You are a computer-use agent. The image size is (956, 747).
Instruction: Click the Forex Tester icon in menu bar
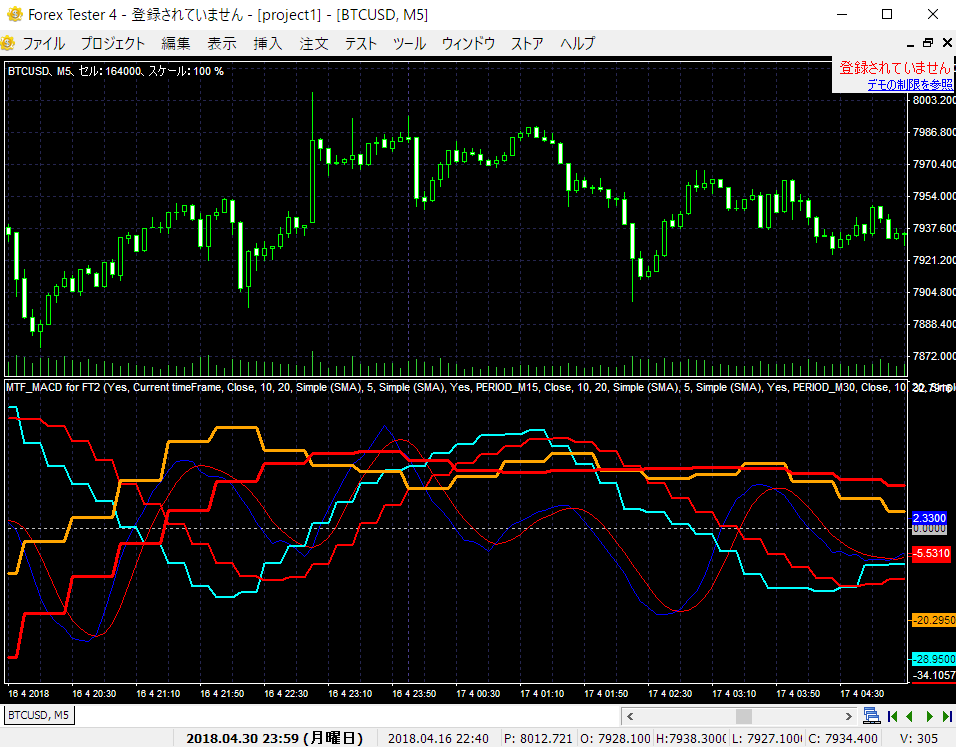(x=8, y=43)
